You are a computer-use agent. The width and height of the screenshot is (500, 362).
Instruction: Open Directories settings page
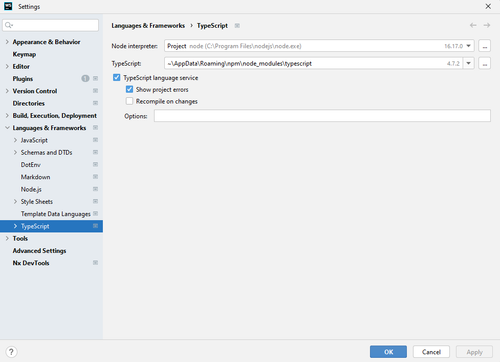[29, 103]
